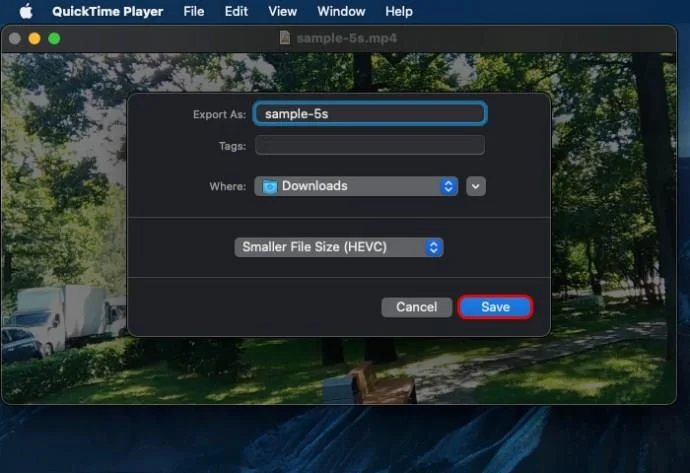The width and height of the screenshot is (690, 473).
Task: Open the Window menu
Action: tap(341, 11)
